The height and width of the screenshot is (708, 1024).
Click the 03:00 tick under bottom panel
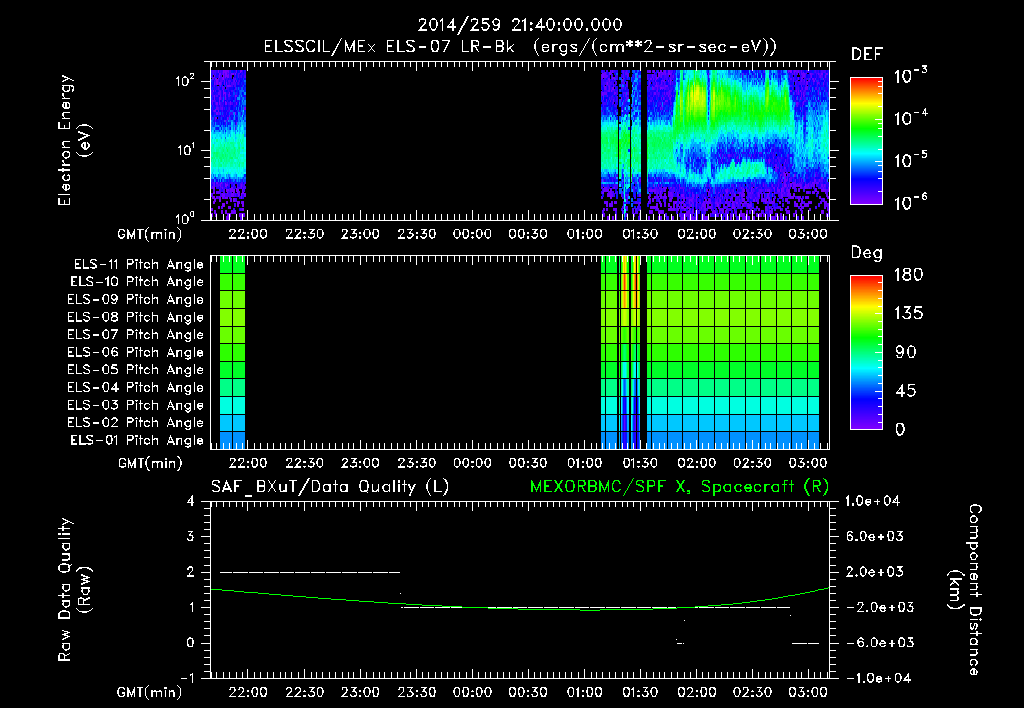point(808,692)
